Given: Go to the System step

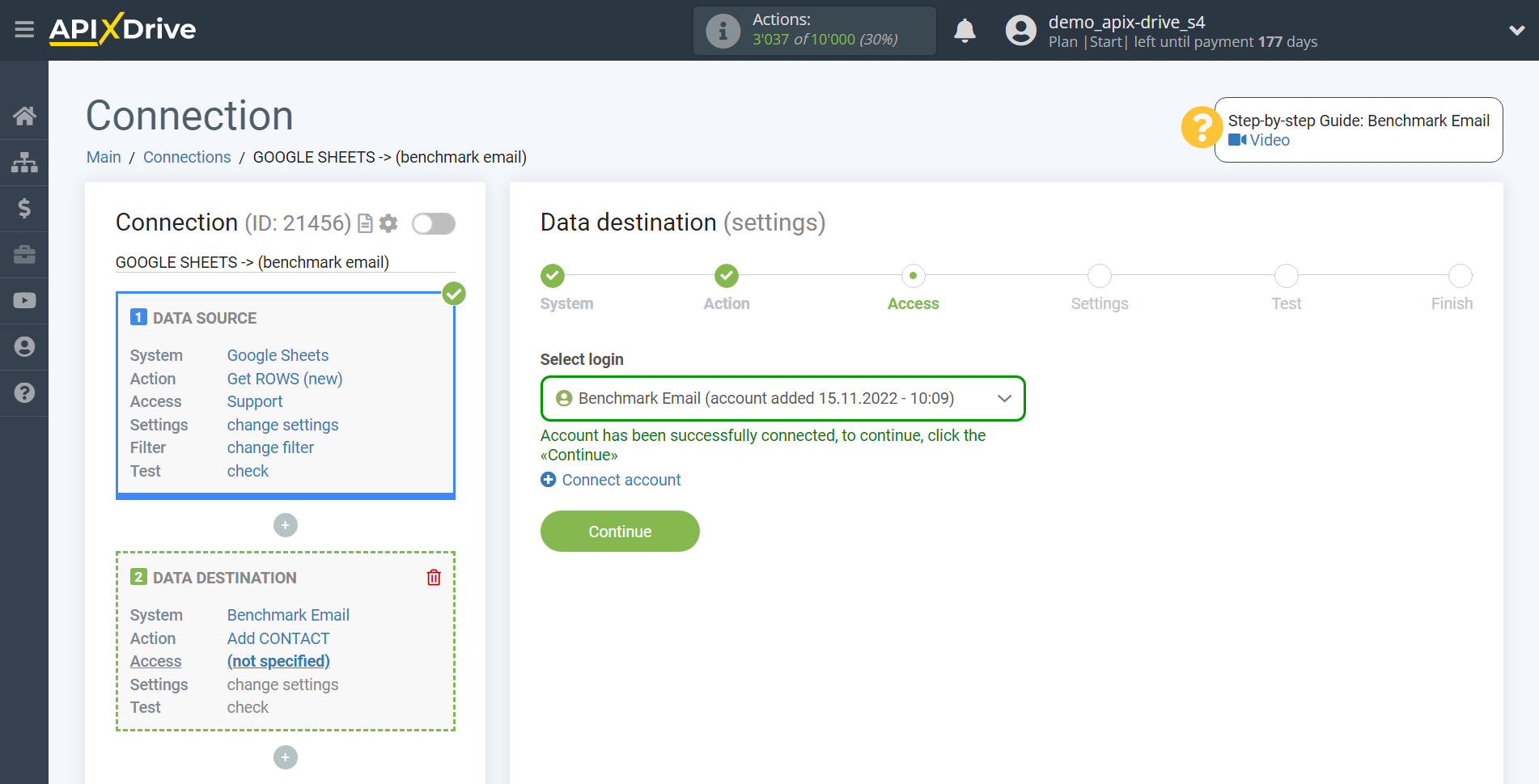Looking at the screenshot, I should pyautogui.click(x=553, y=276).
